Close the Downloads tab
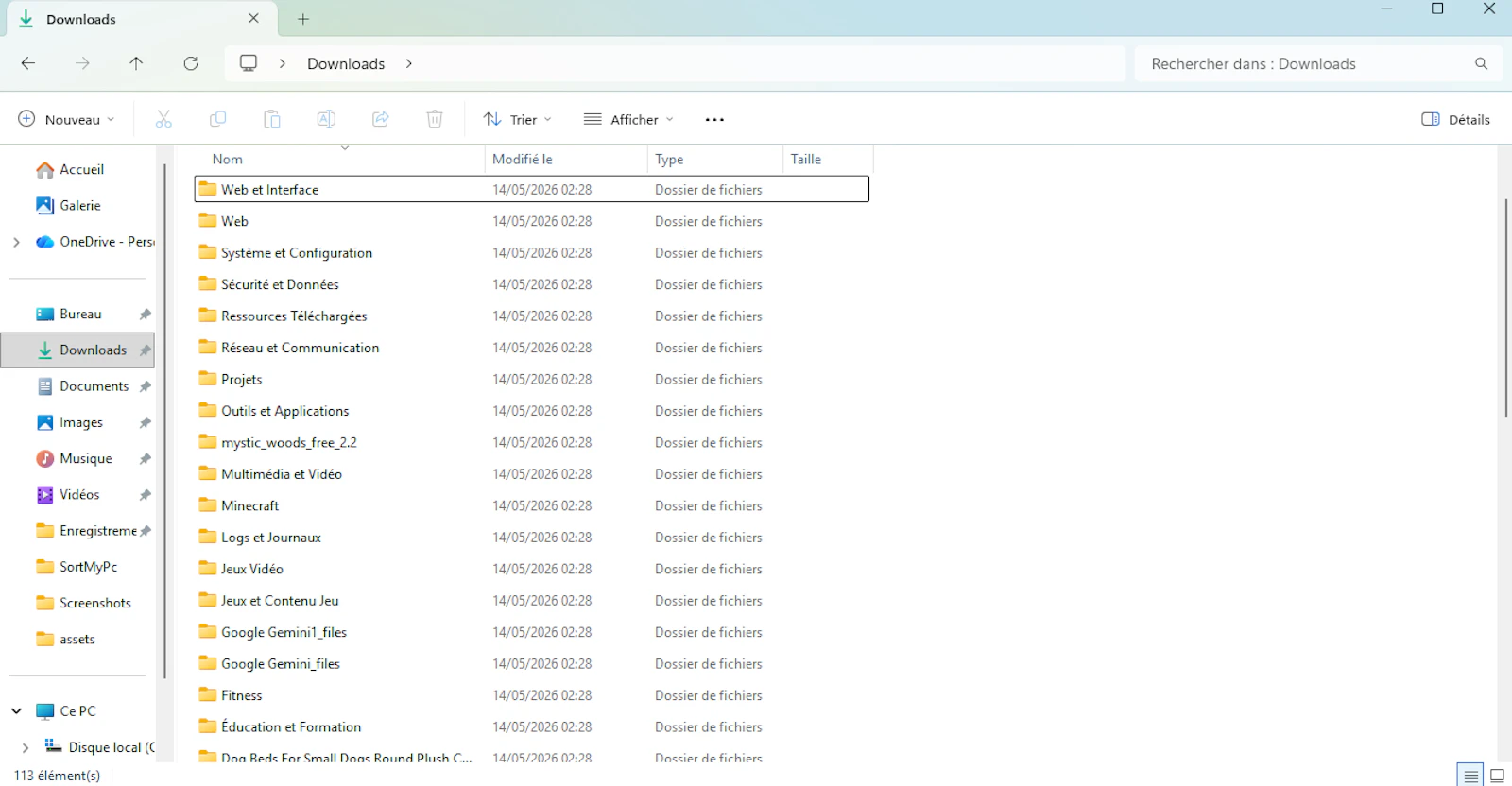1512x786 pixels. (x=253, y=18)
